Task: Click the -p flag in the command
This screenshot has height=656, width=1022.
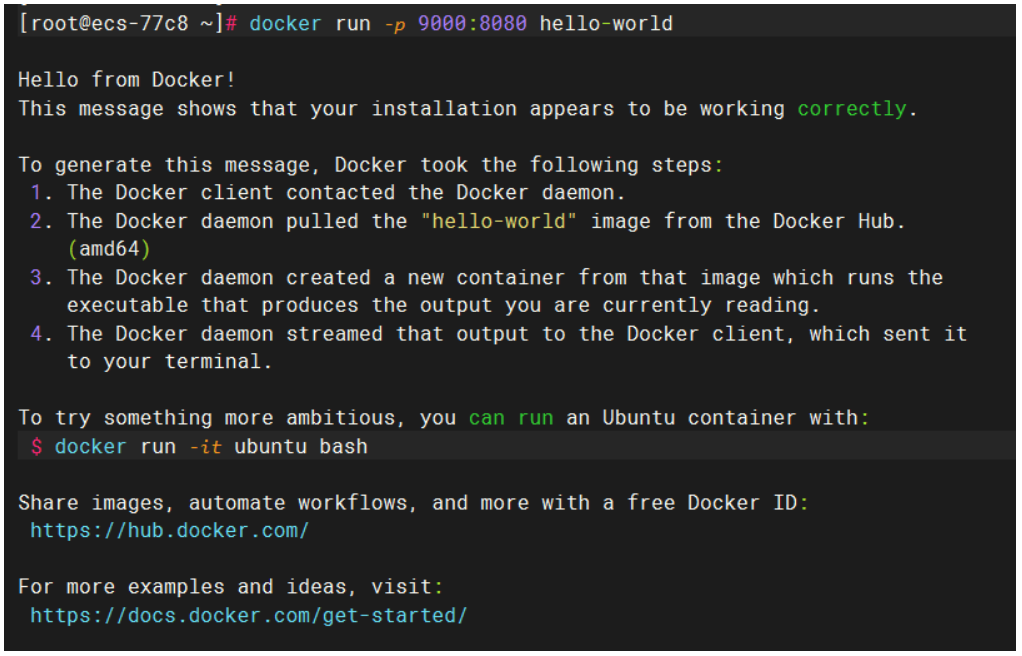Action: pos(395,25)
